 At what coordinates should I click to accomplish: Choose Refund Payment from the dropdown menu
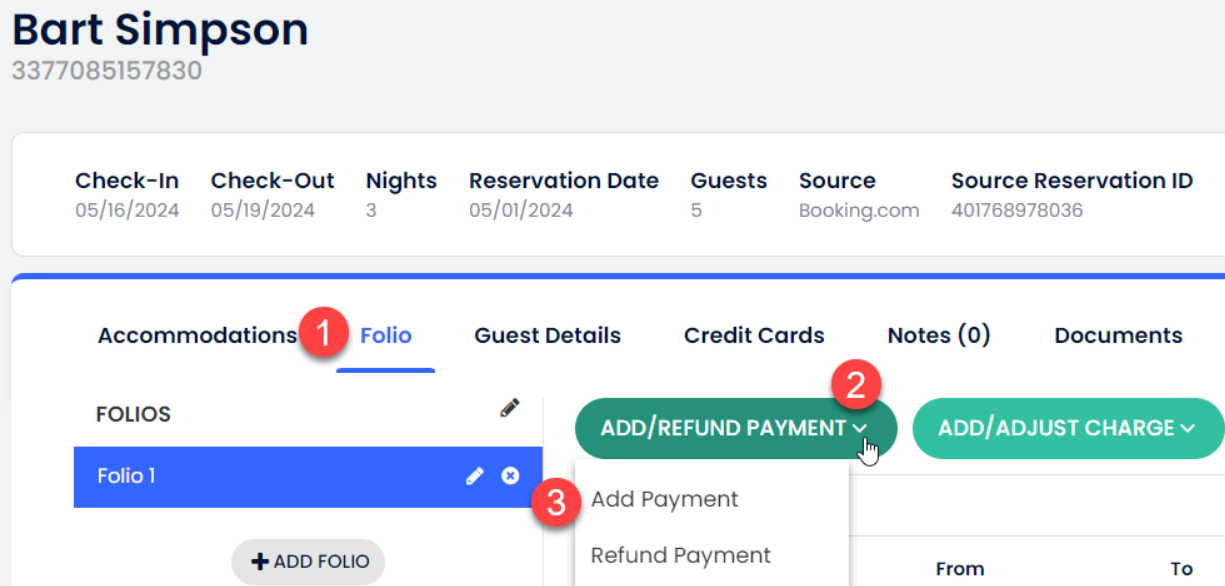pyautogui.click(x=680, y=555)
